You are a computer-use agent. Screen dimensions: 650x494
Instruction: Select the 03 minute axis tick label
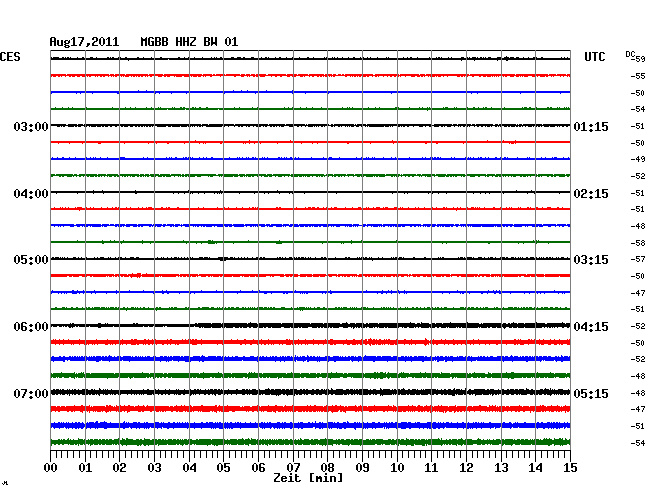[x=154, y=468]
